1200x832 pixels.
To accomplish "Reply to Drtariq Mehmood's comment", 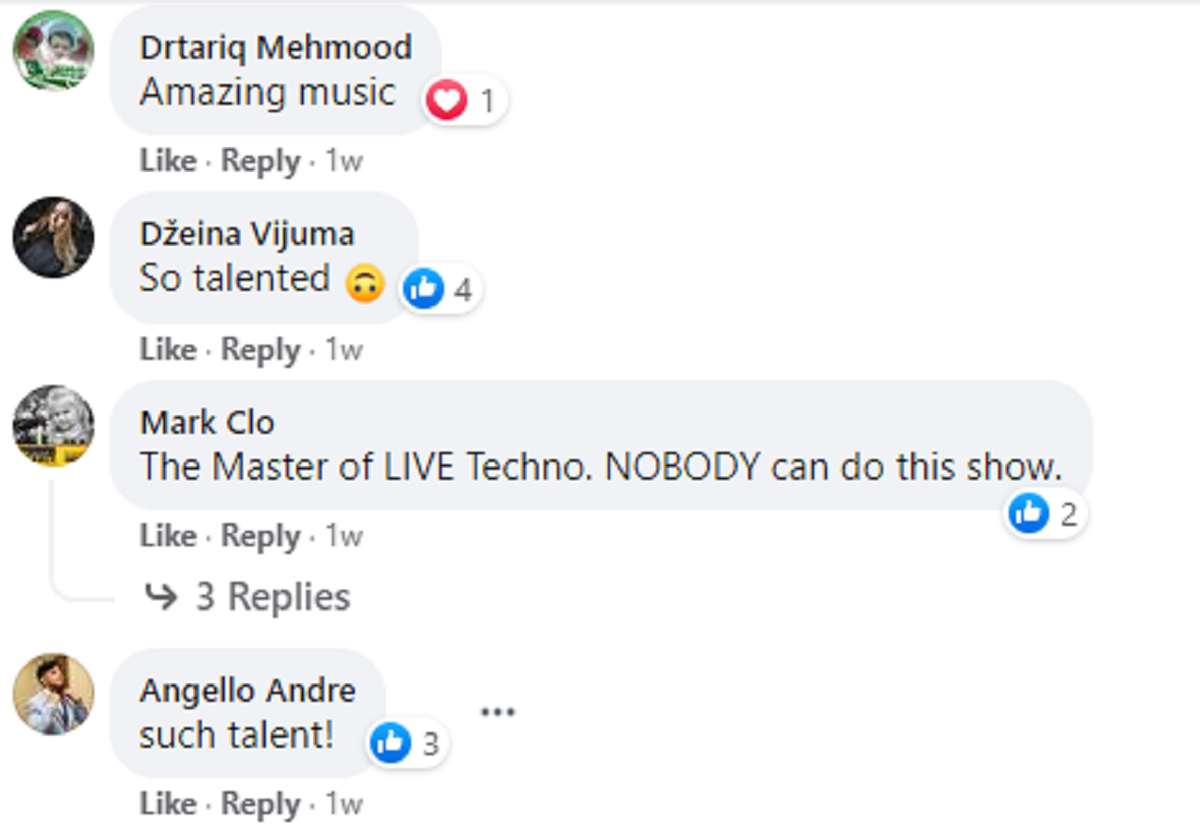I will point(260,161).
